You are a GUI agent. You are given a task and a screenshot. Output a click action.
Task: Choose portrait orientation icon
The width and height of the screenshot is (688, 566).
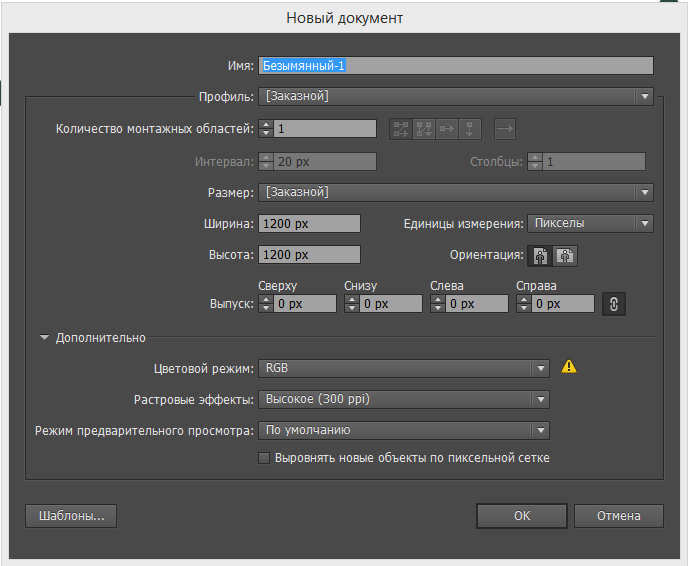(540, 255)
